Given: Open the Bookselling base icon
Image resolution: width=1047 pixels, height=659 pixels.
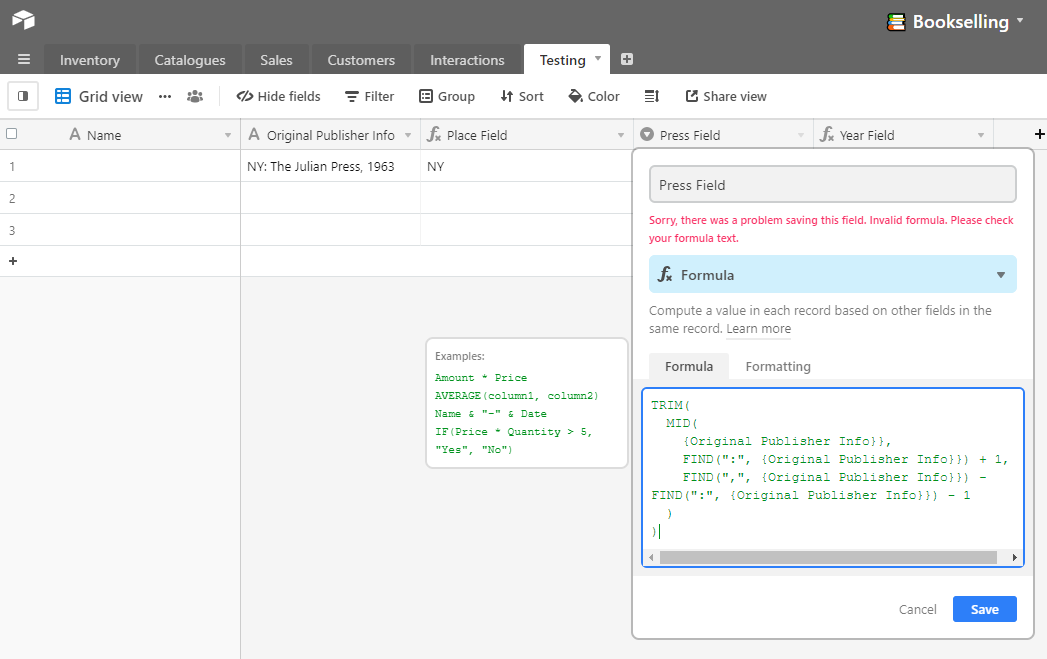Looking at the screenshot, I should (895, 22).
